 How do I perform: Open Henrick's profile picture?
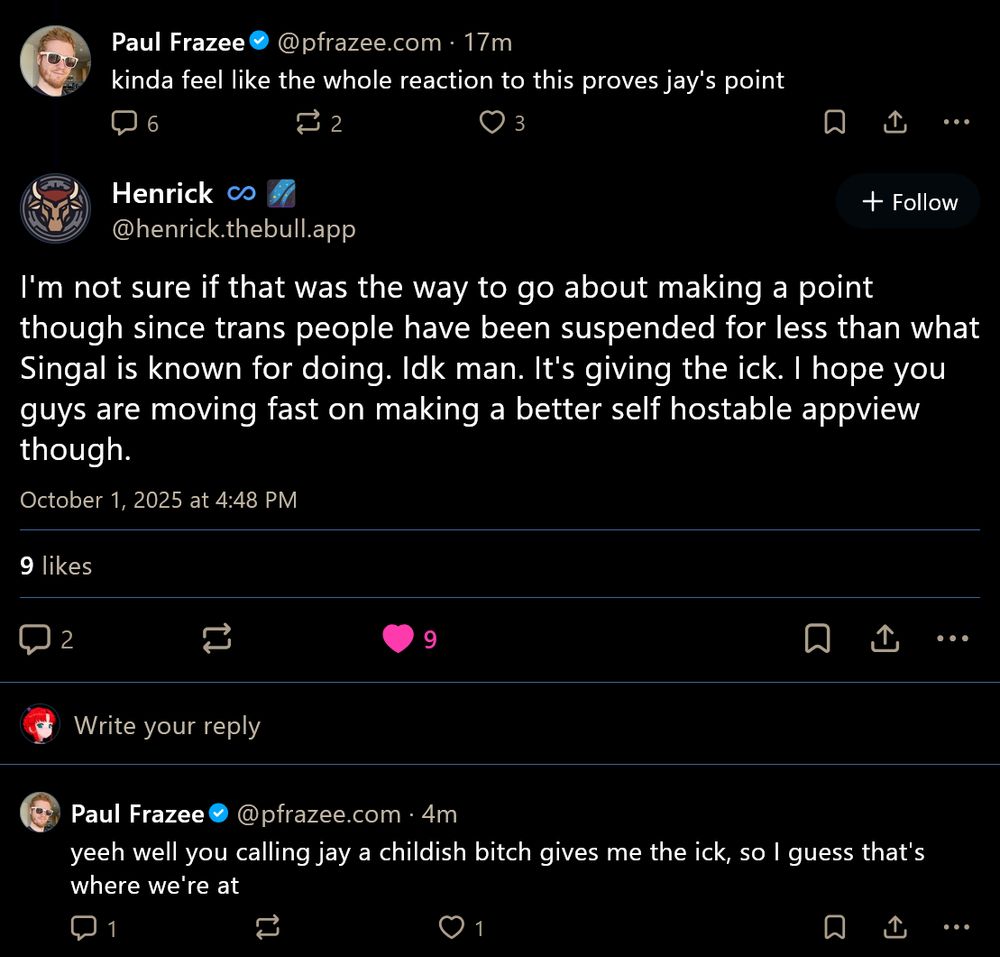pyautogui.click(x=55, y=209)
